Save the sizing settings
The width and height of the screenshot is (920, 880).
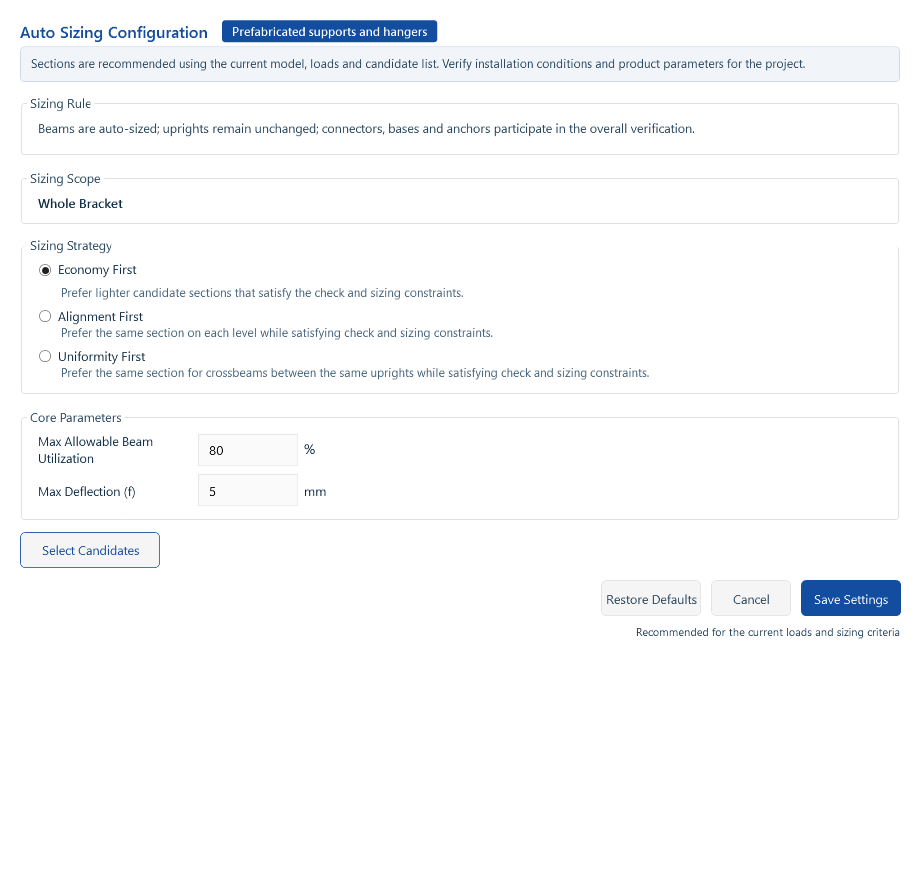(x=851, y=599)
